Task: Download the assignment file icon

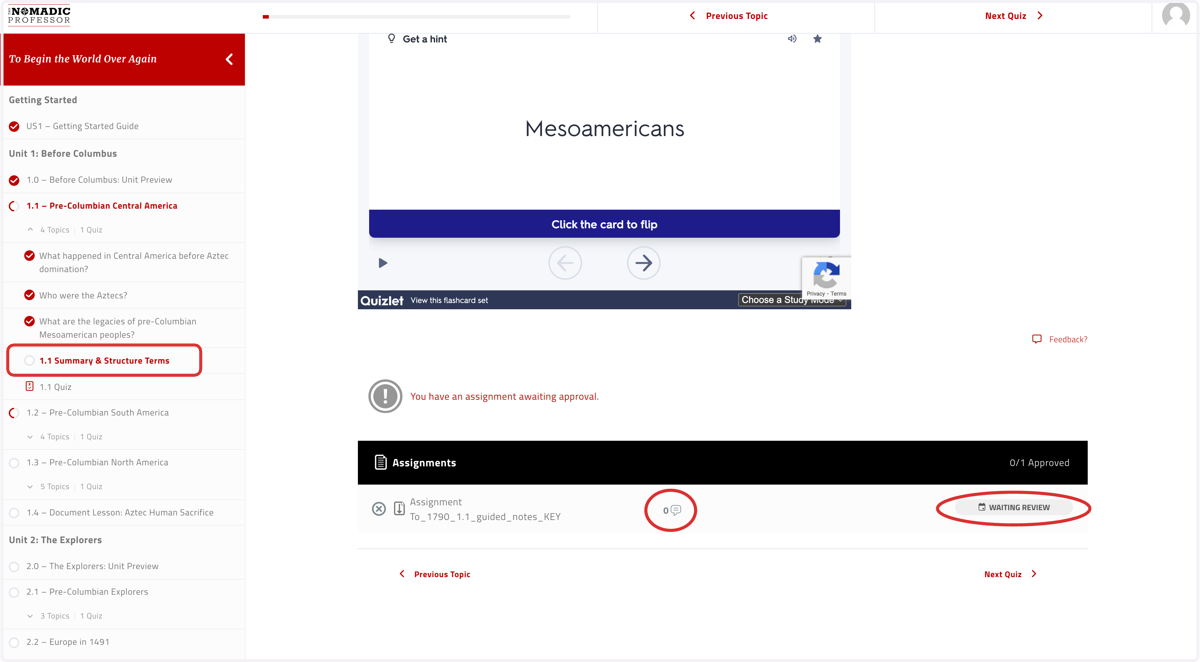Action: 399,509
